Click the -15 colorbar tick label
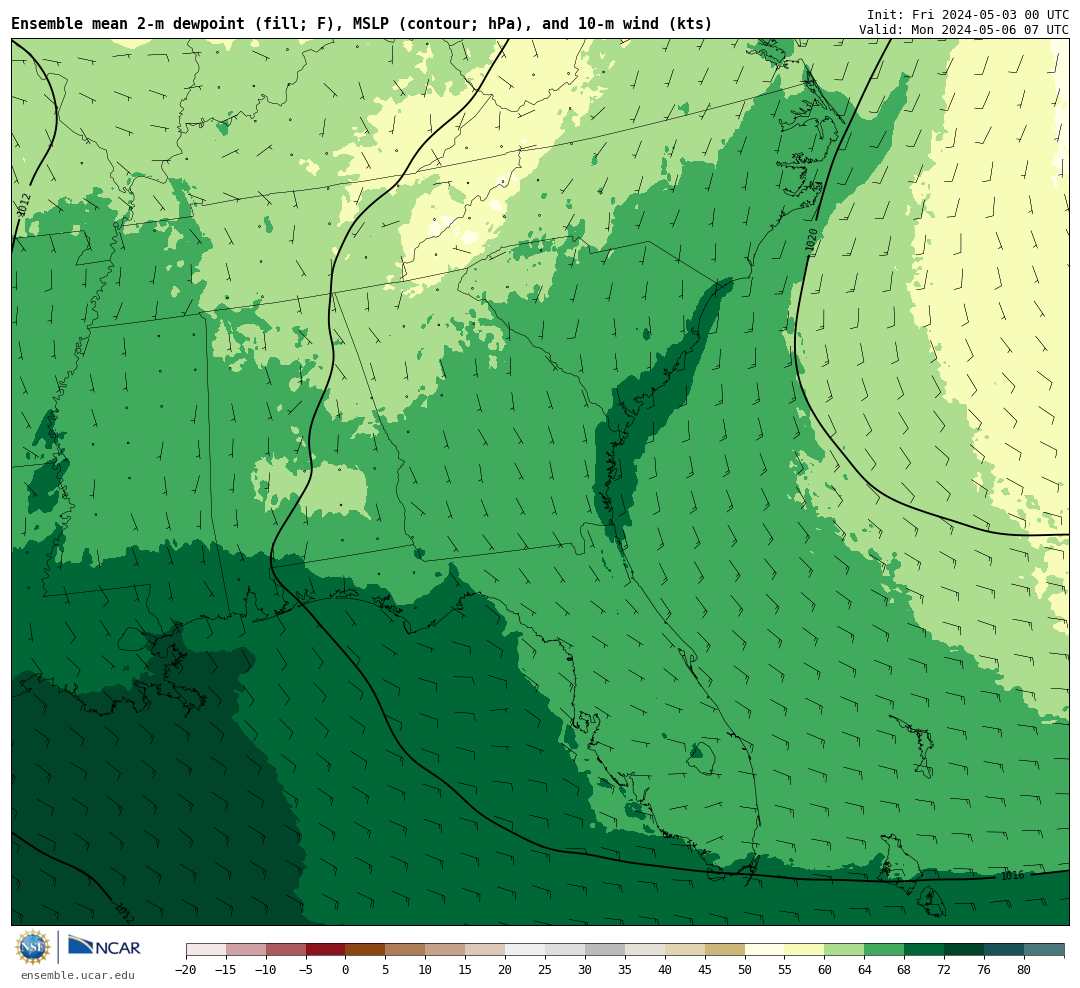 (226, 970)
